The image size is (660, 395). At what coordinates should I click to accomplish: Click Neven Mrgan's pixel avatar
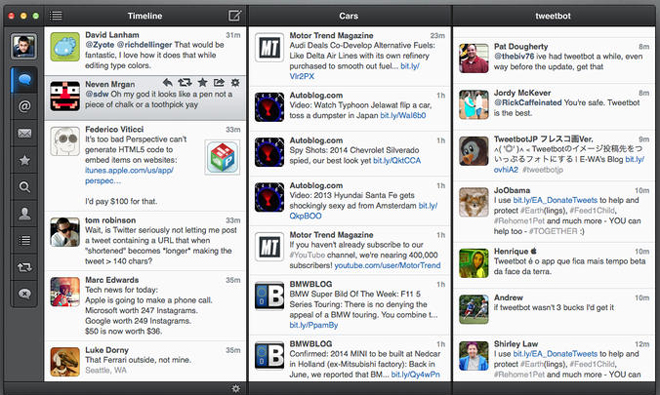65,96
